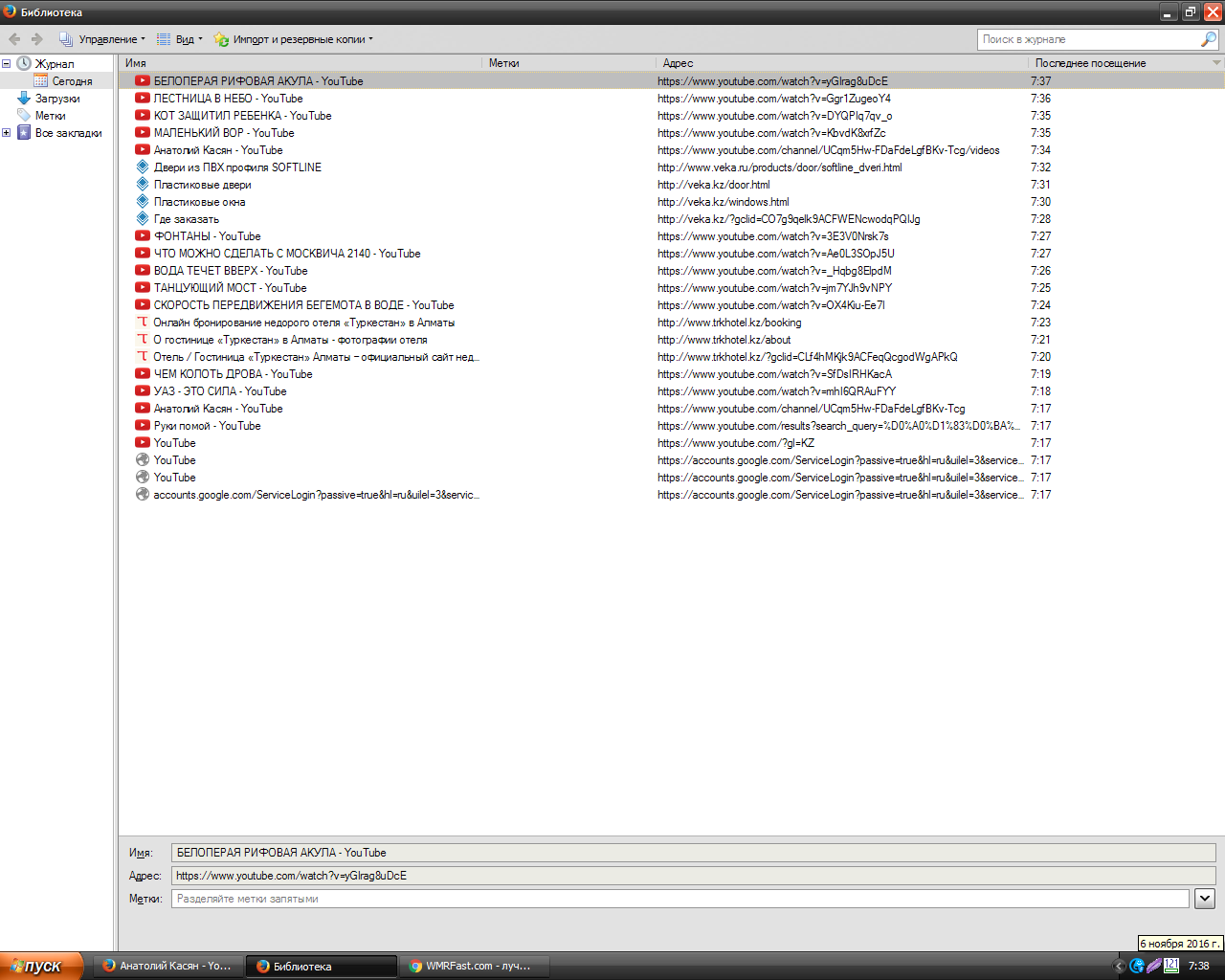The height and width of the screenshot is (980, 1225).
Task: Select ЧТО МОЖНО СДЕЛАТЬ С МОСКВИЧА 2140 entry
Action: pos(287,254)
